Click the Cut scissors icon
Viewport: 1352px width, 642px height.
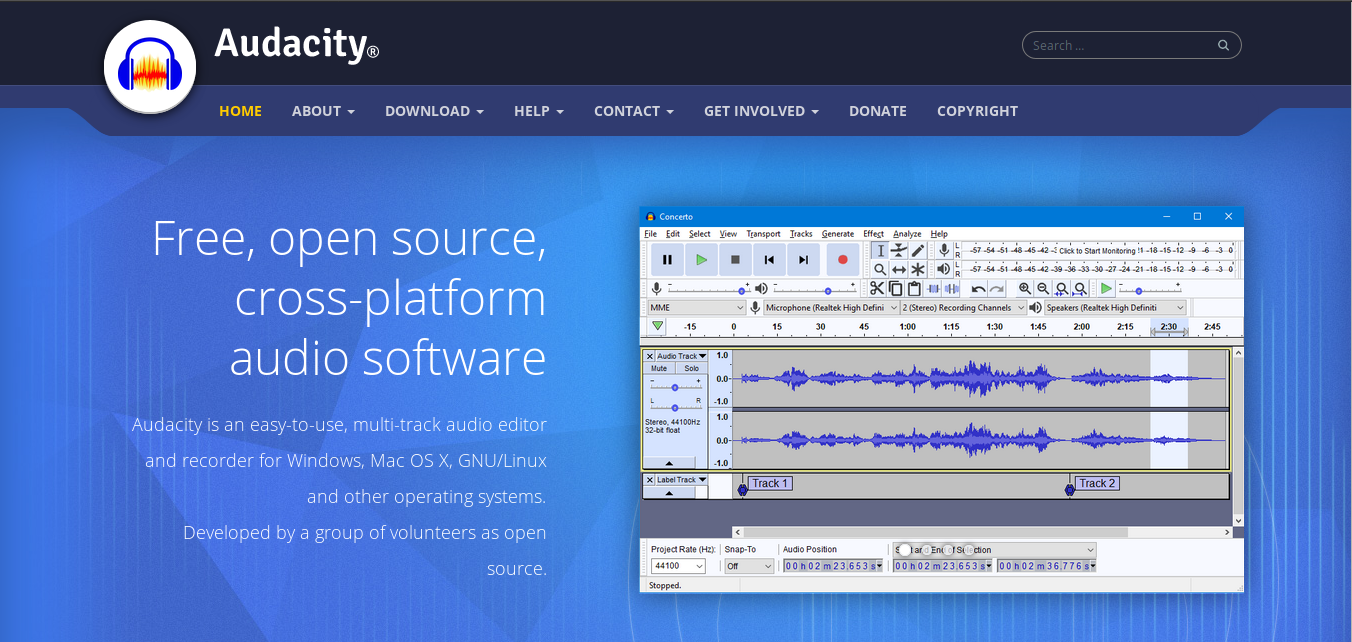click(877, 289)
